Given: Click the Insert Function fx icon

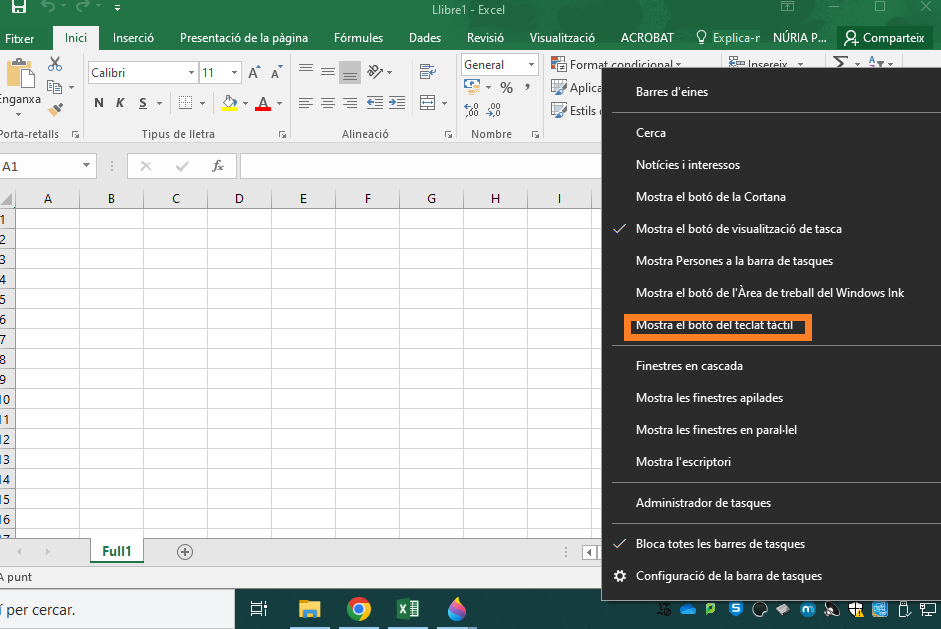Looking at the screenshot, I should pos(217,166).
